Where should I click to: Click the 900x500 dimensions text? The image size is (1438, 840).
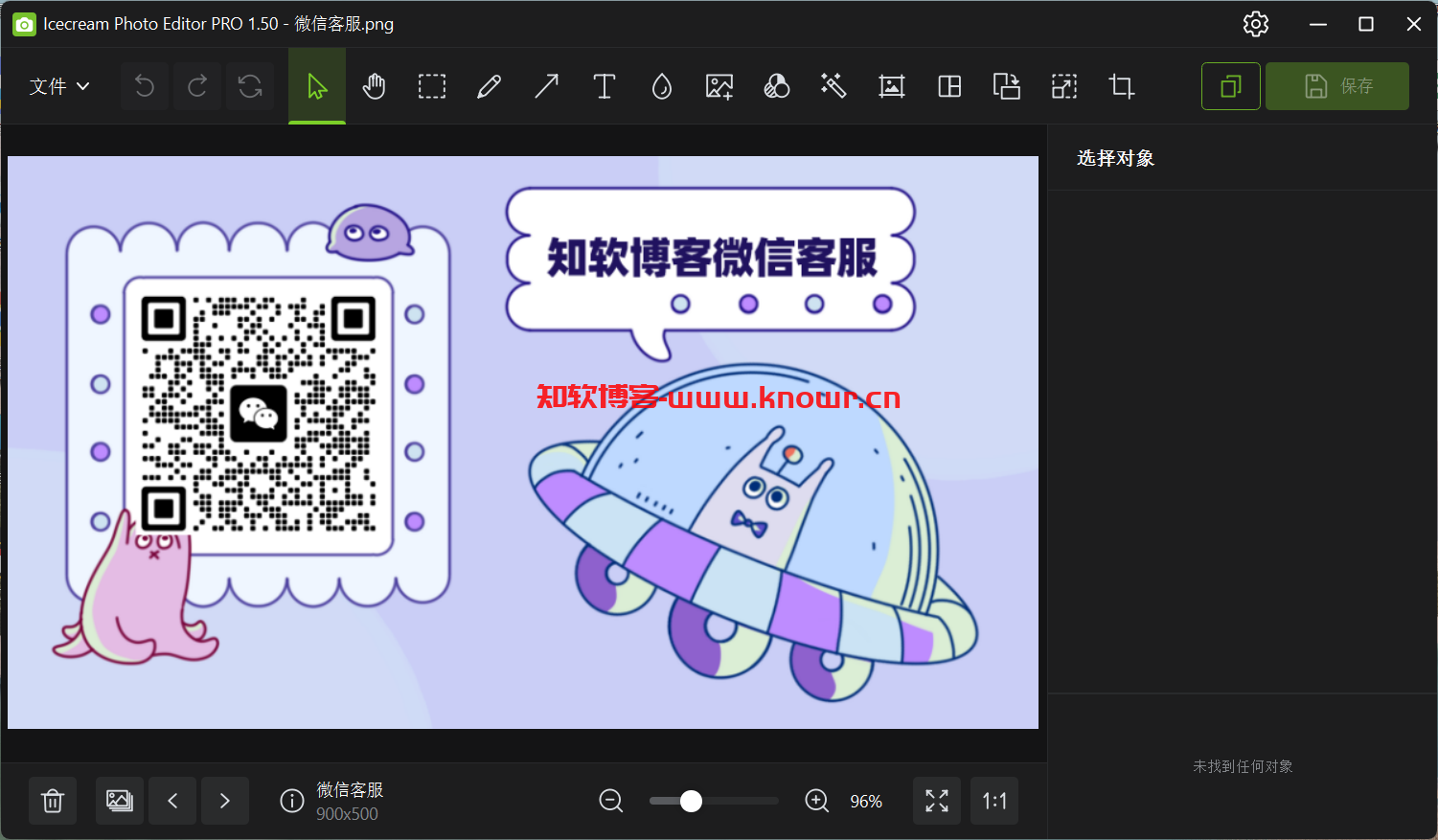click(347, 814)
